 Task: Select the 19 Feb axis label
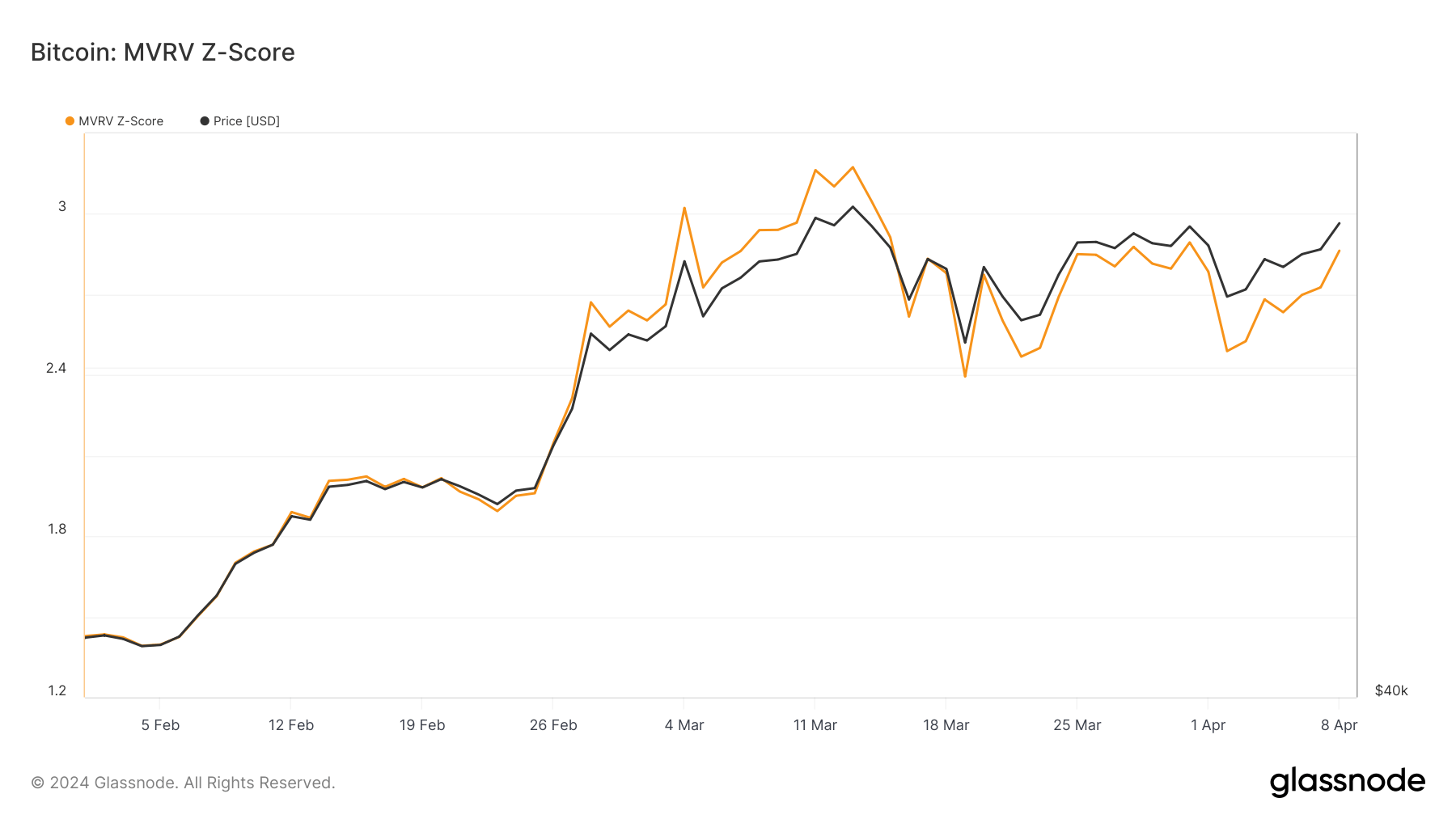point(422,725)
